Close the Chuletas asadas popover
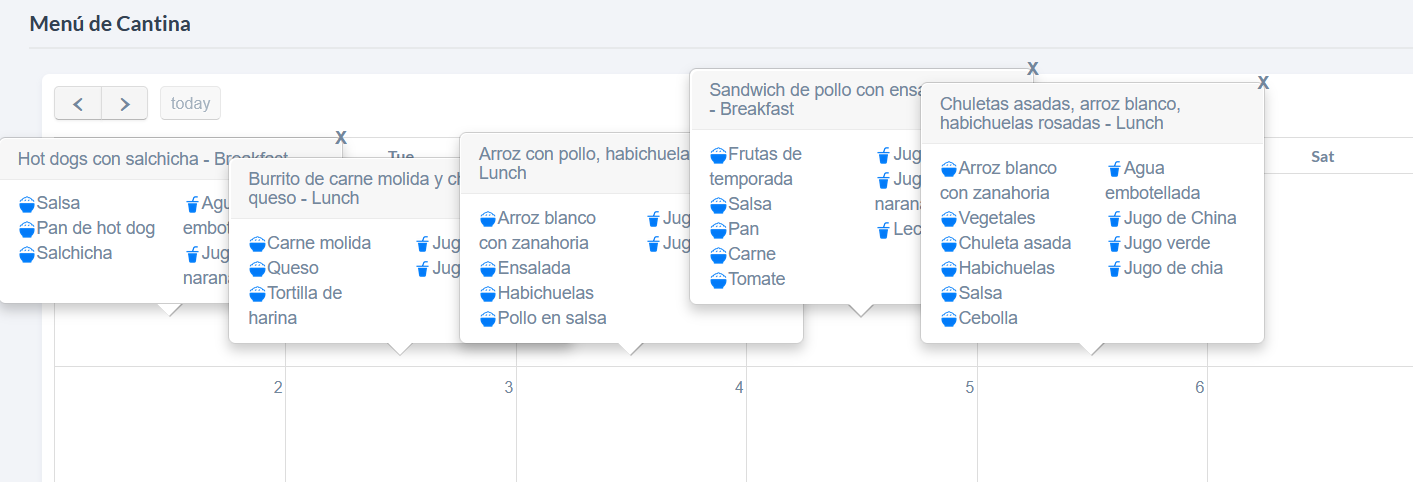1413x482 pixels. click(x=1263, y=82)
